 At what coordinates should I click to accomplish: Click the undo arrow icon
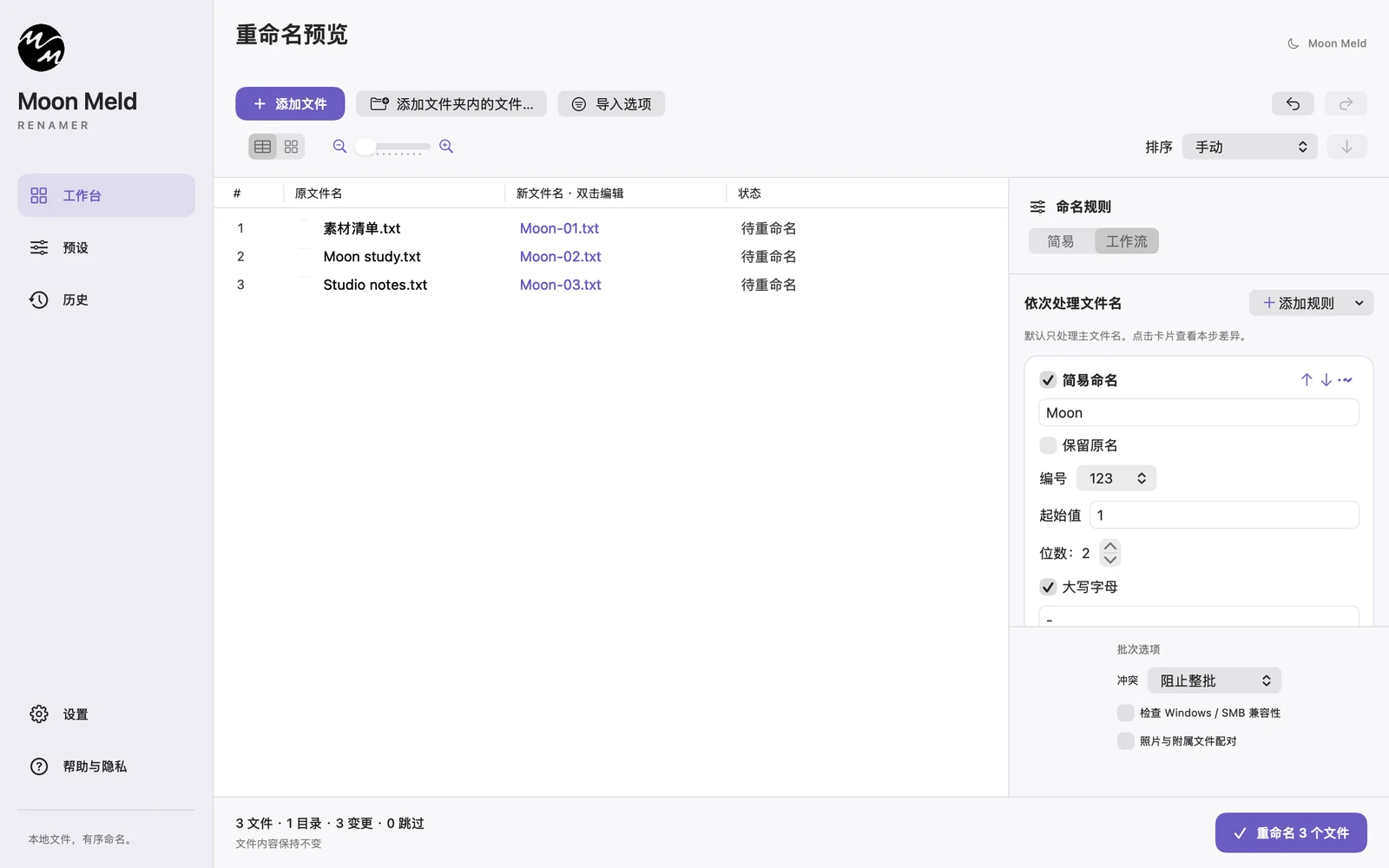click(x=1293, y=104)
